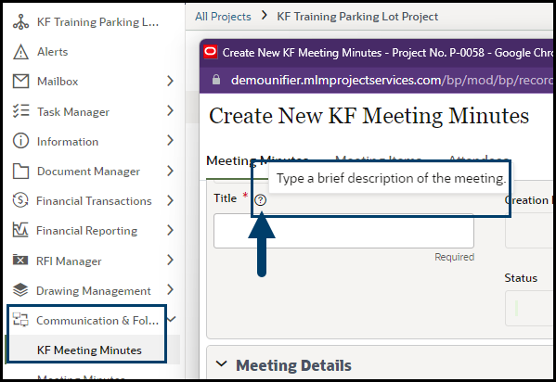Click the Financial Transactions dollar icon
Viewport: 556px width, 382px height.
tap(20, 200)
